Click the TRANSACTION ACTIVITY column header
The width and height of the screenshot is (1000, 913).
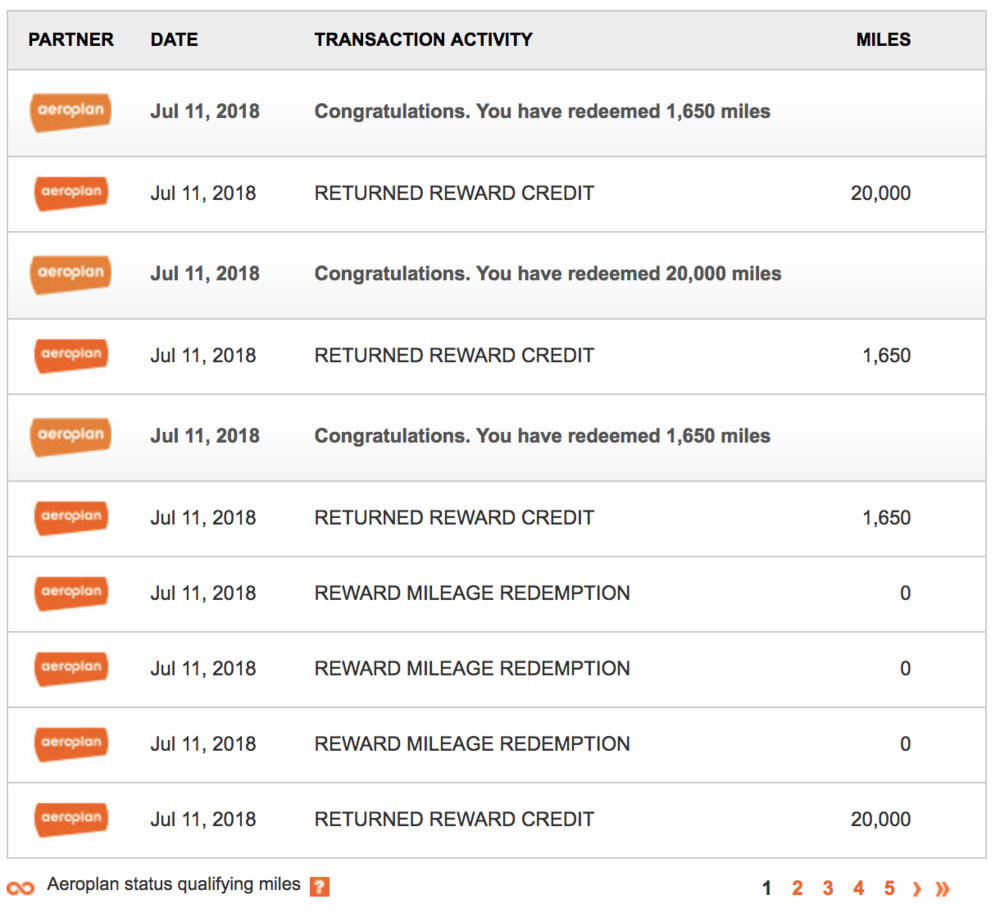tap(423, 40)
